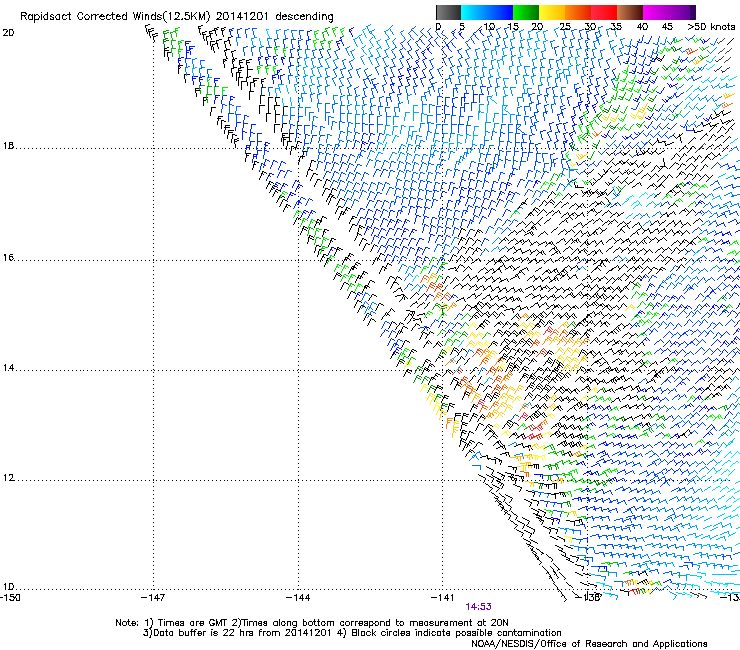Click the latitude axis label '14'
The height and width of the screenshot is (650, 740).
pyautogui.click(x=8, y=368)
